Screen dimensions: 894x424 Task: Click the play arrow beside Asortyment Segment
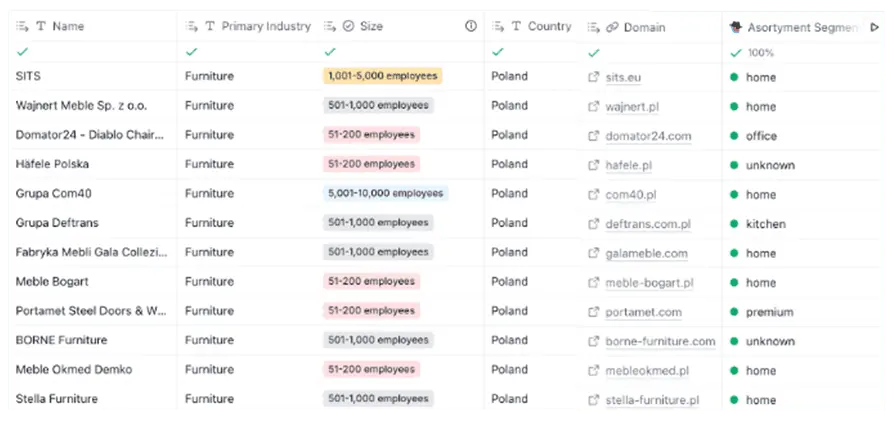874,28
